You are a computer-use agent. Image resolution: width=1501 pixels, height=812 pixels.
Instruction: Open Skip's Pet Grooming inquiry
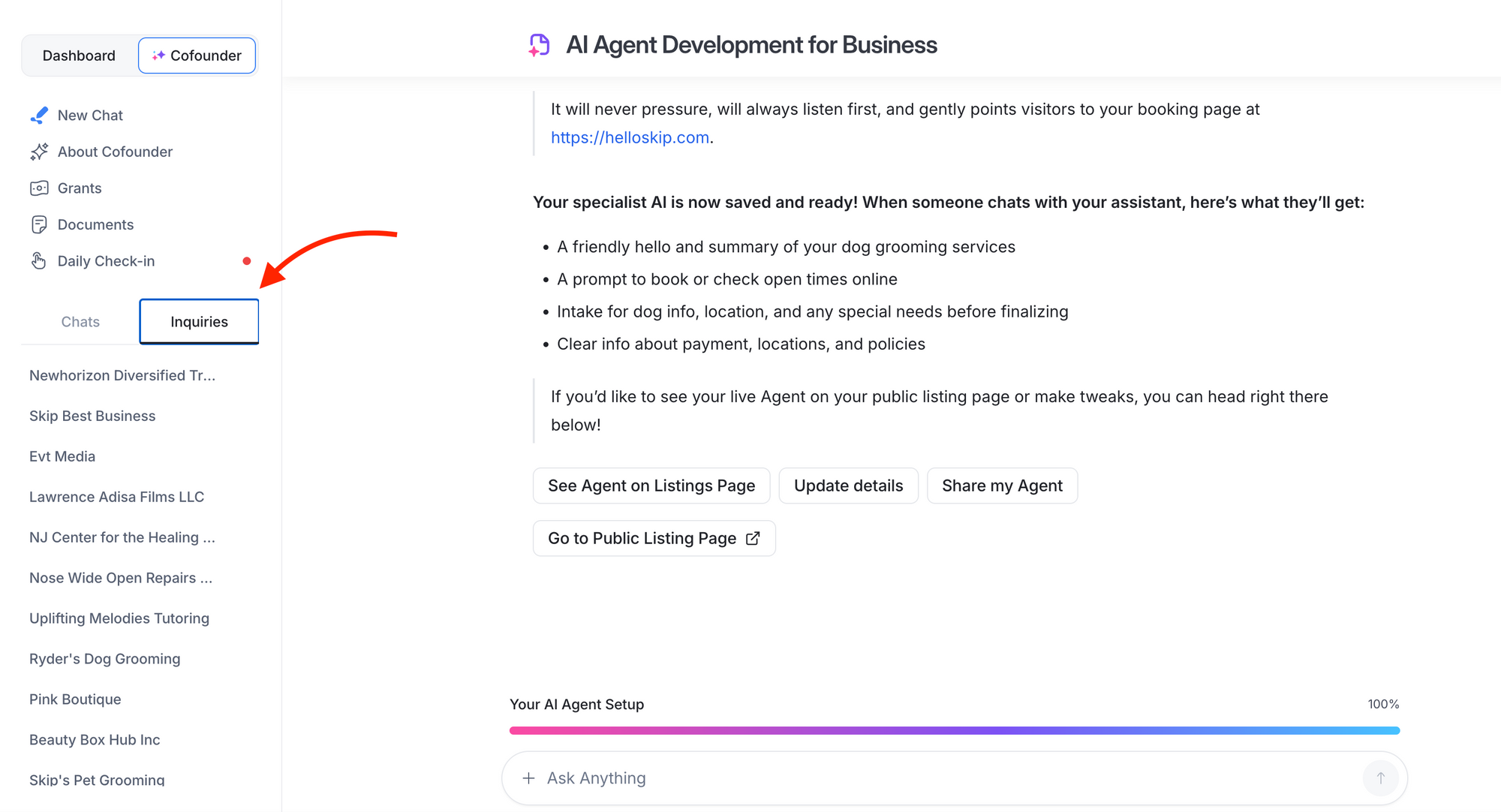click(x=97, y=780)
